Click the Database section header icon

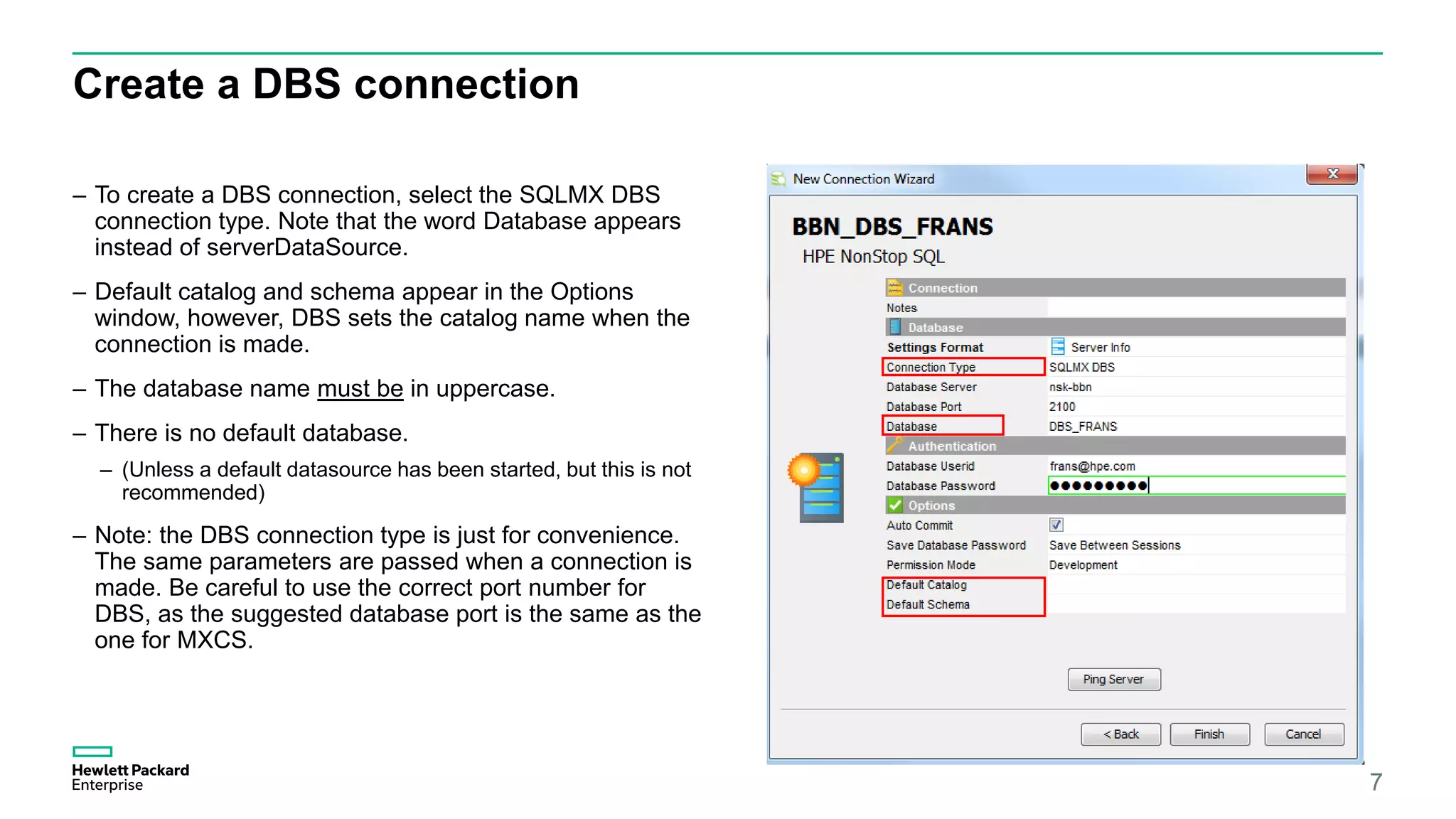point(894,327)
